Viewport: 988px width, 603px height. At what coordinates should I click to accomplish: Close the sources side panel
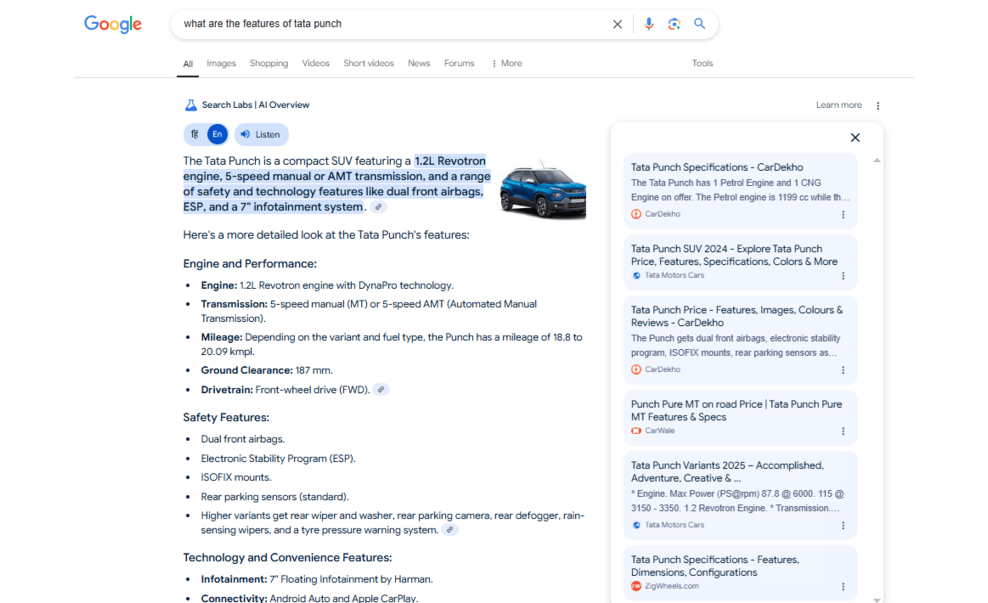tap(855, 138)
